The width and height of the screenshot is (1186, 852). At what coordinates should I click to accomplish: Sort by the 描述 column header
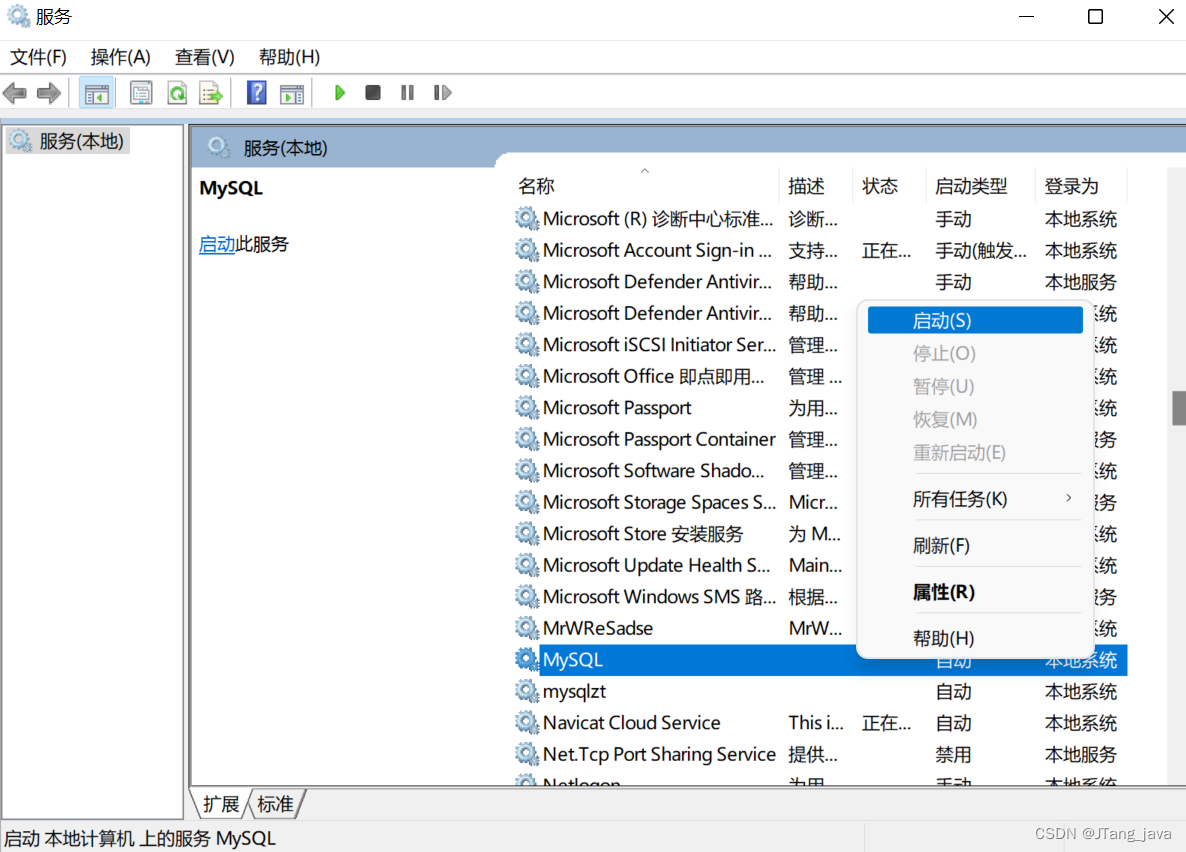815,186
